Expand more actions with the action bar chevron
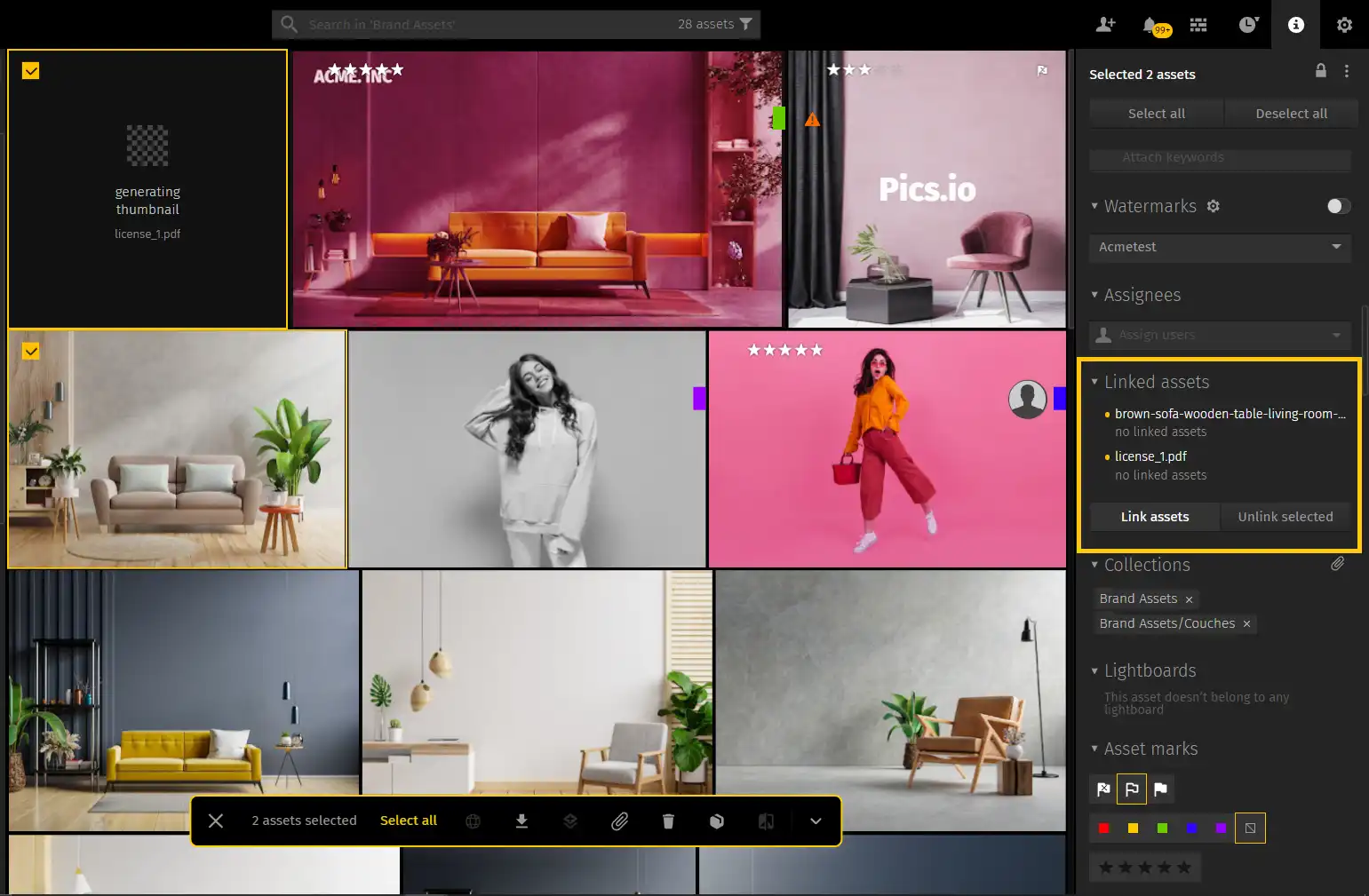This screenshot has height=896, width=1369. pos(815,821)
